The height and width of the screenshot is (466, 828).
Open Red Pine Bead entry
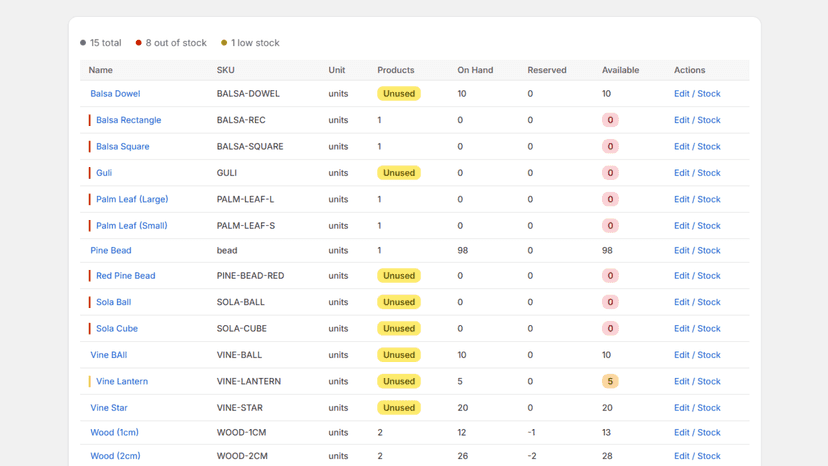[126, 276]
